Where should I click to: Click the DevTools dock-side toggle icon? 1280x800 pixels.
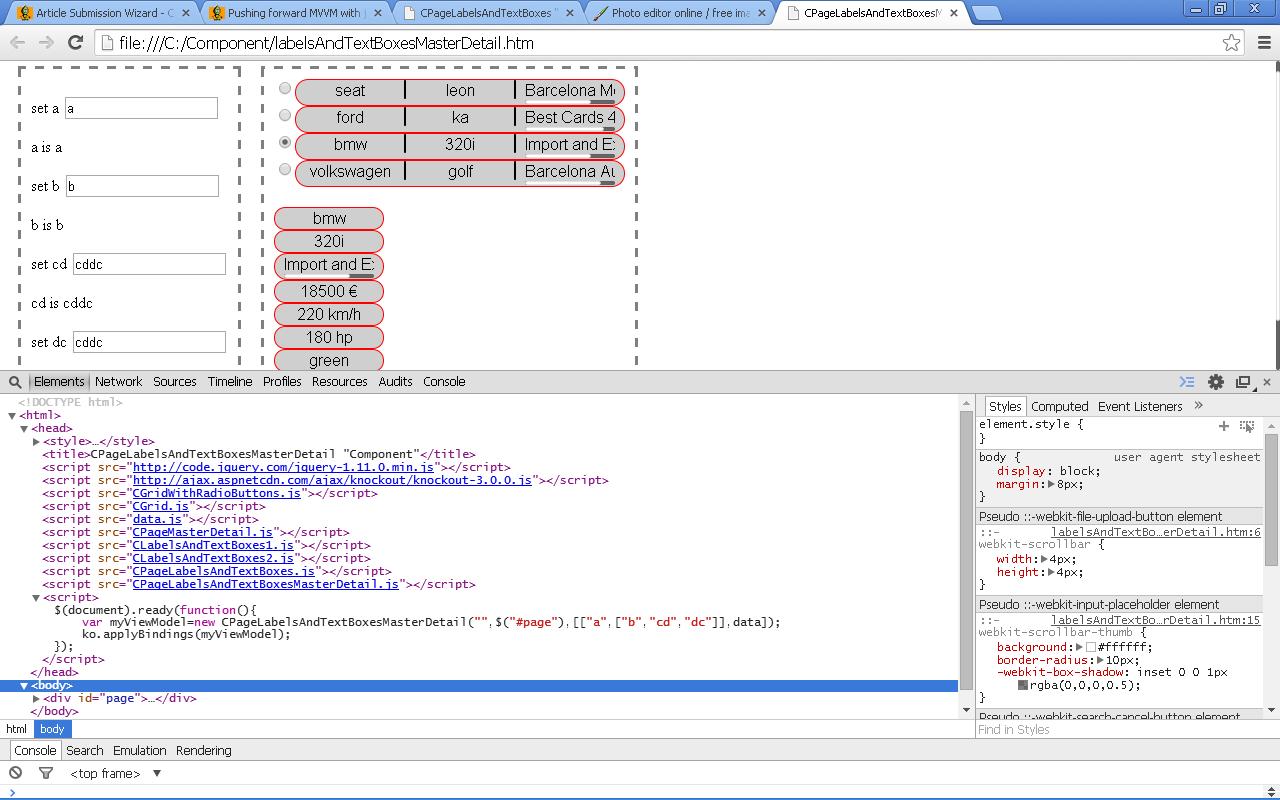[x=1243, y=382]
